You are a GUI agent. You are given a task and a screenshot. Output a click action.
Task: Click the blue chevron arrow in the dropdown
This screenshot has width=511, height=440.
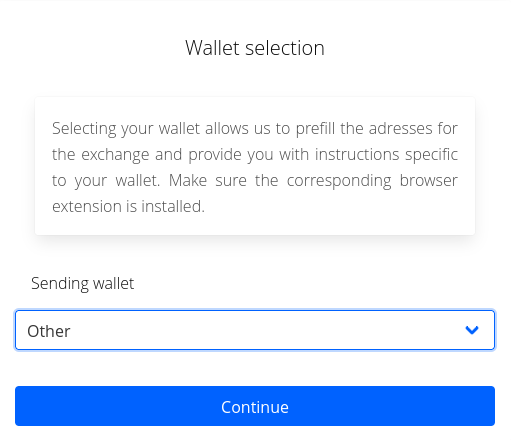coord(472,330)
